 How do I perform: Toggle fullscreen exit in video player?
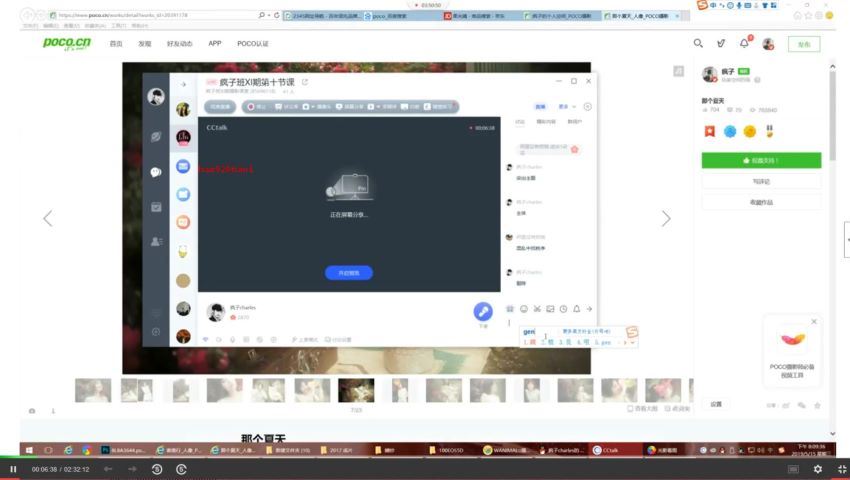pos(842,469)
